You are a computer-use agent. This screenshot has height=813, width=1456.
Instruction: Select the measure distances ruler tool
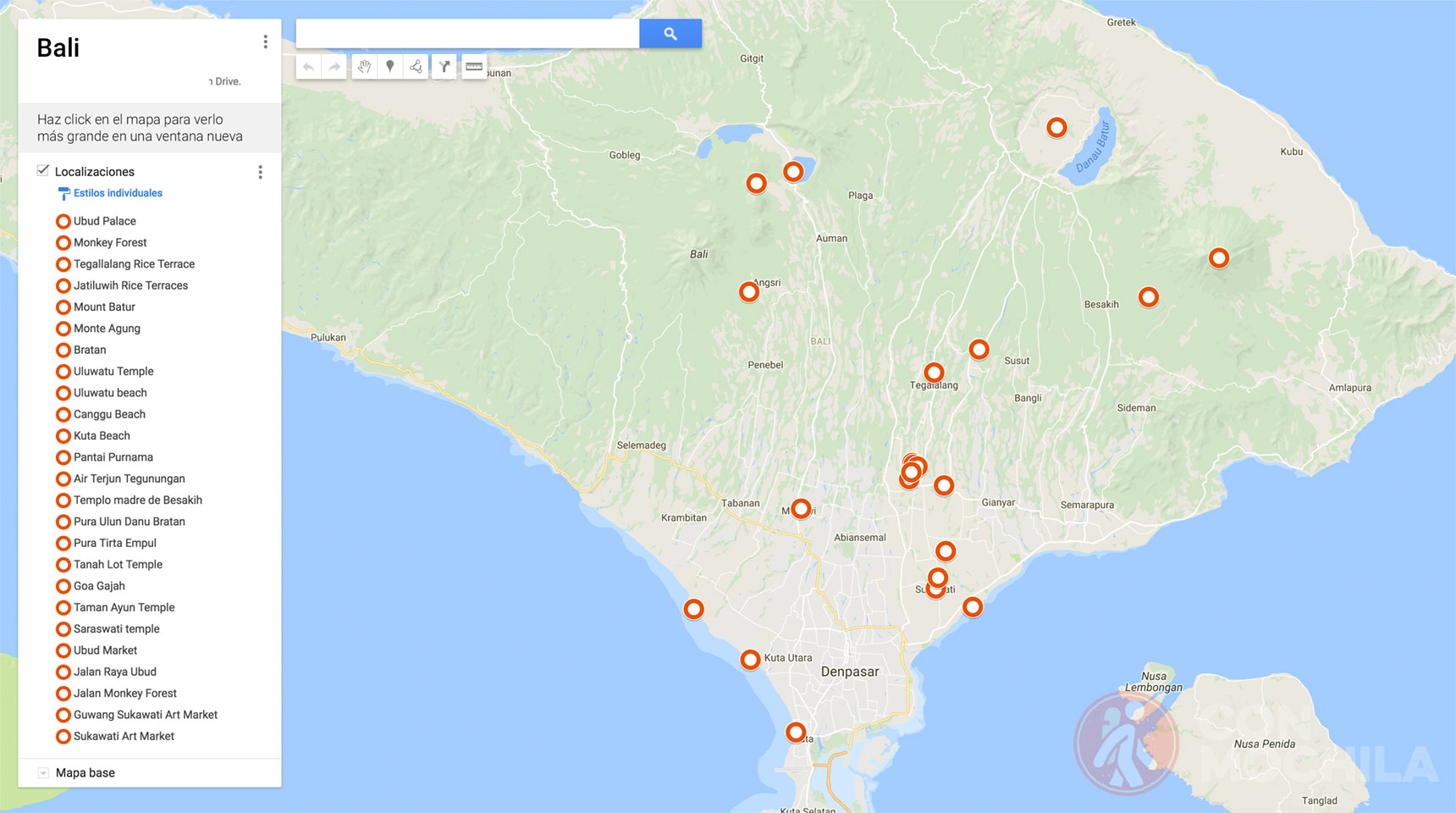click(x=473, y=66)
